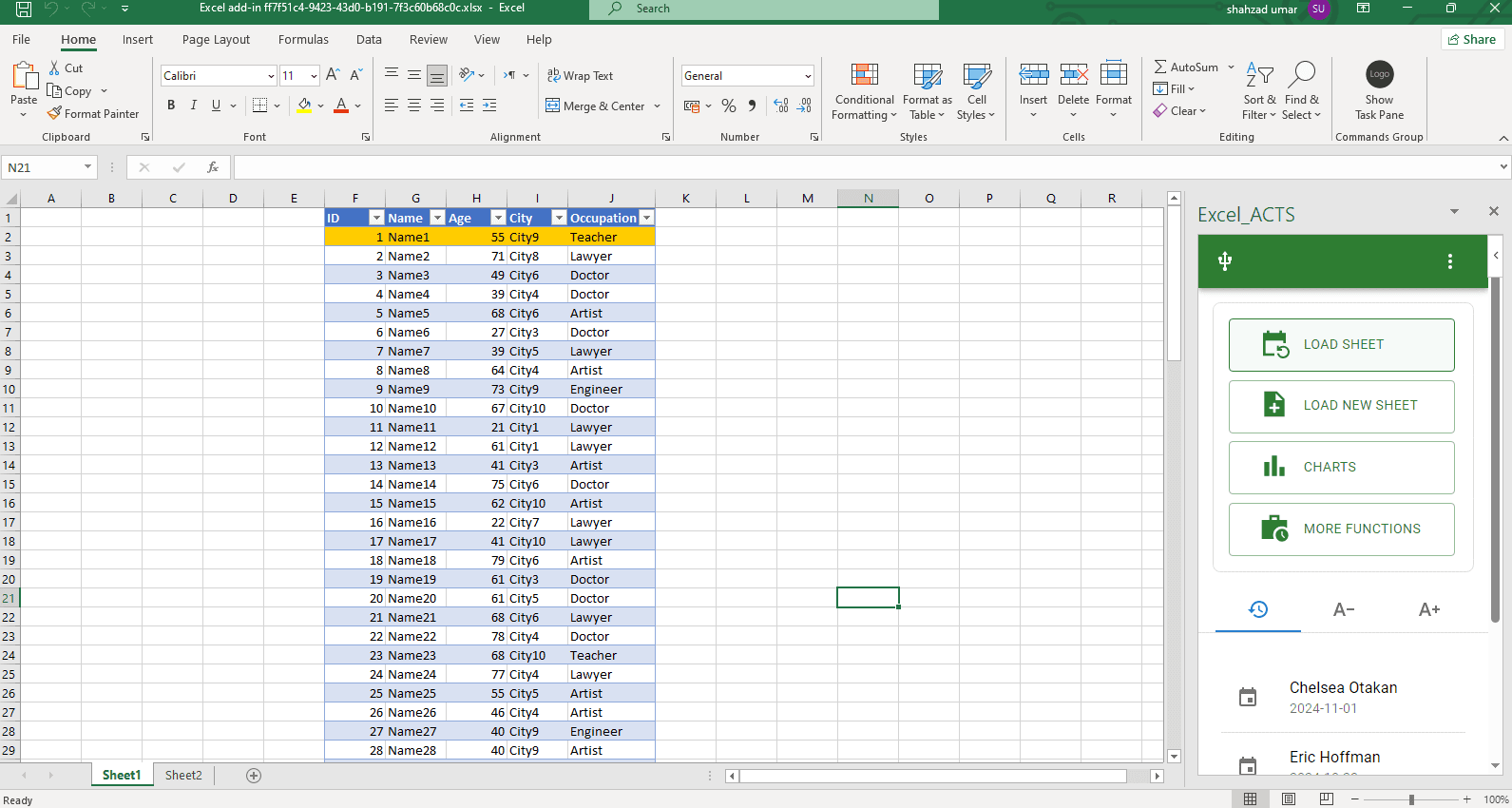The image size is (1512, 808).
Task: Click the comma style icon
Action: click(x=752, y=106)
